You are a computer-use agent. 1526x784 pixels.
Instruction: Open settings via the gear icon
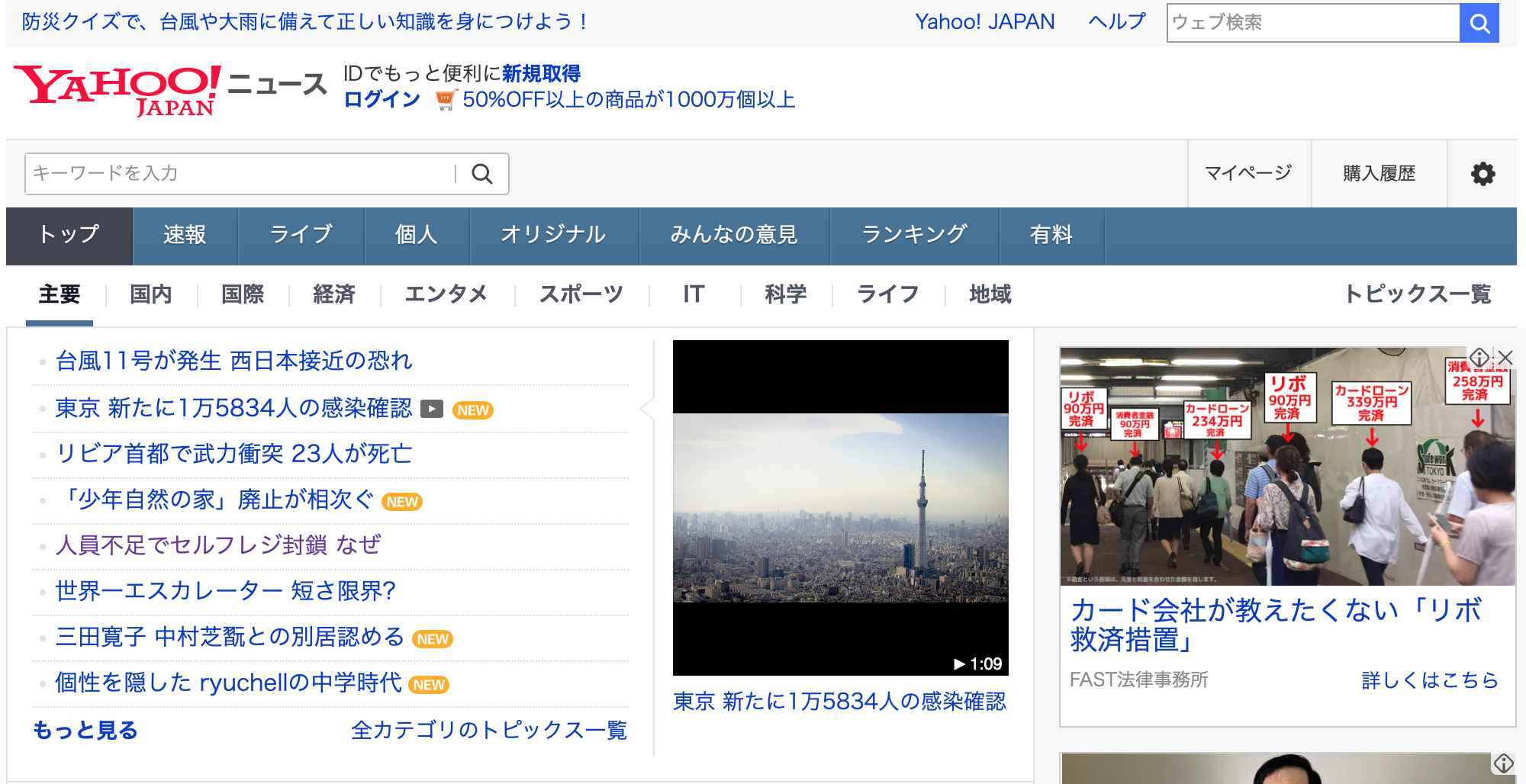tap(1483, 174)
